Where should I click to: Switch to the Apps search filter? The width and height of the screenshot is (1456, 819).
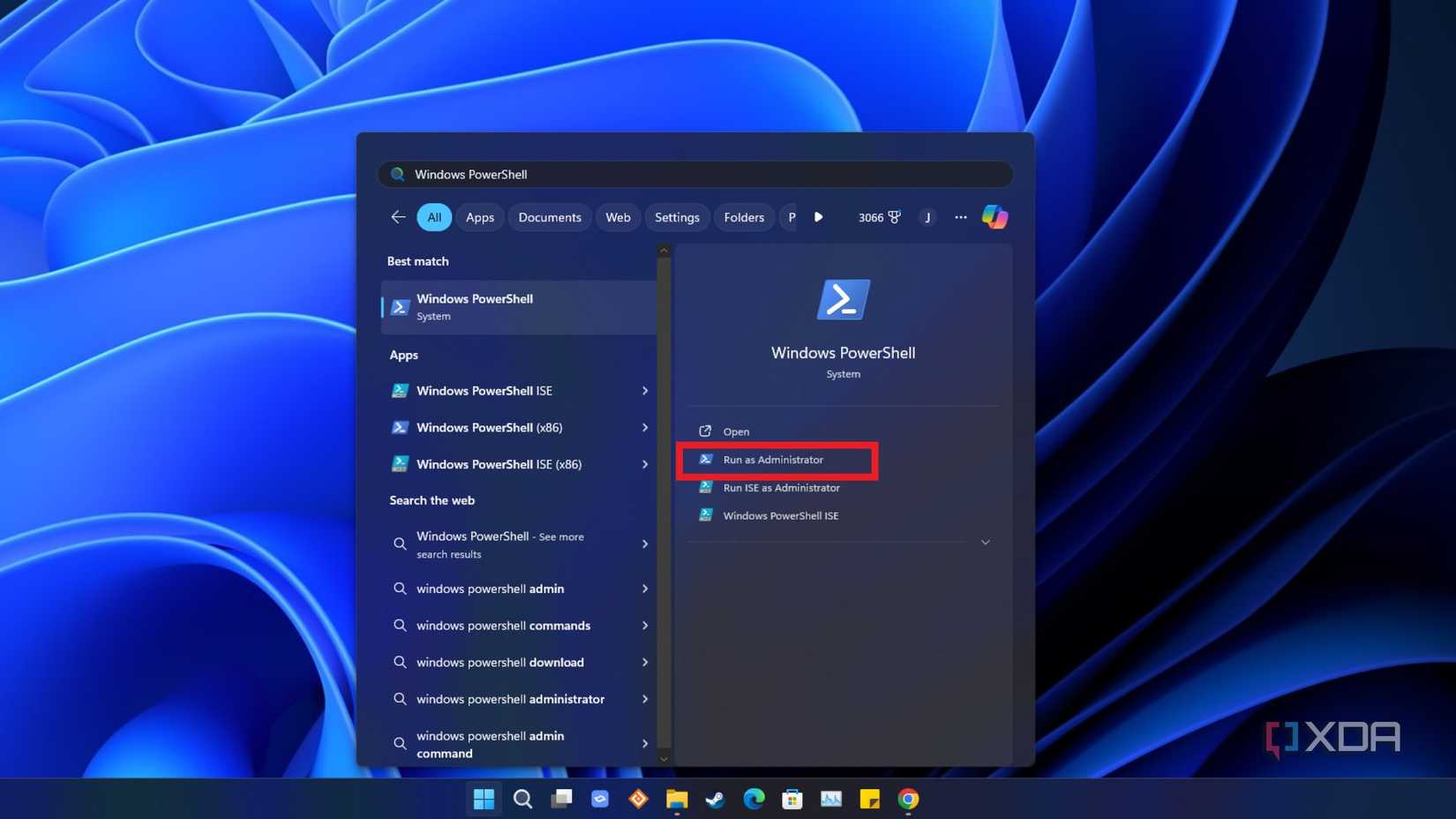479,217
